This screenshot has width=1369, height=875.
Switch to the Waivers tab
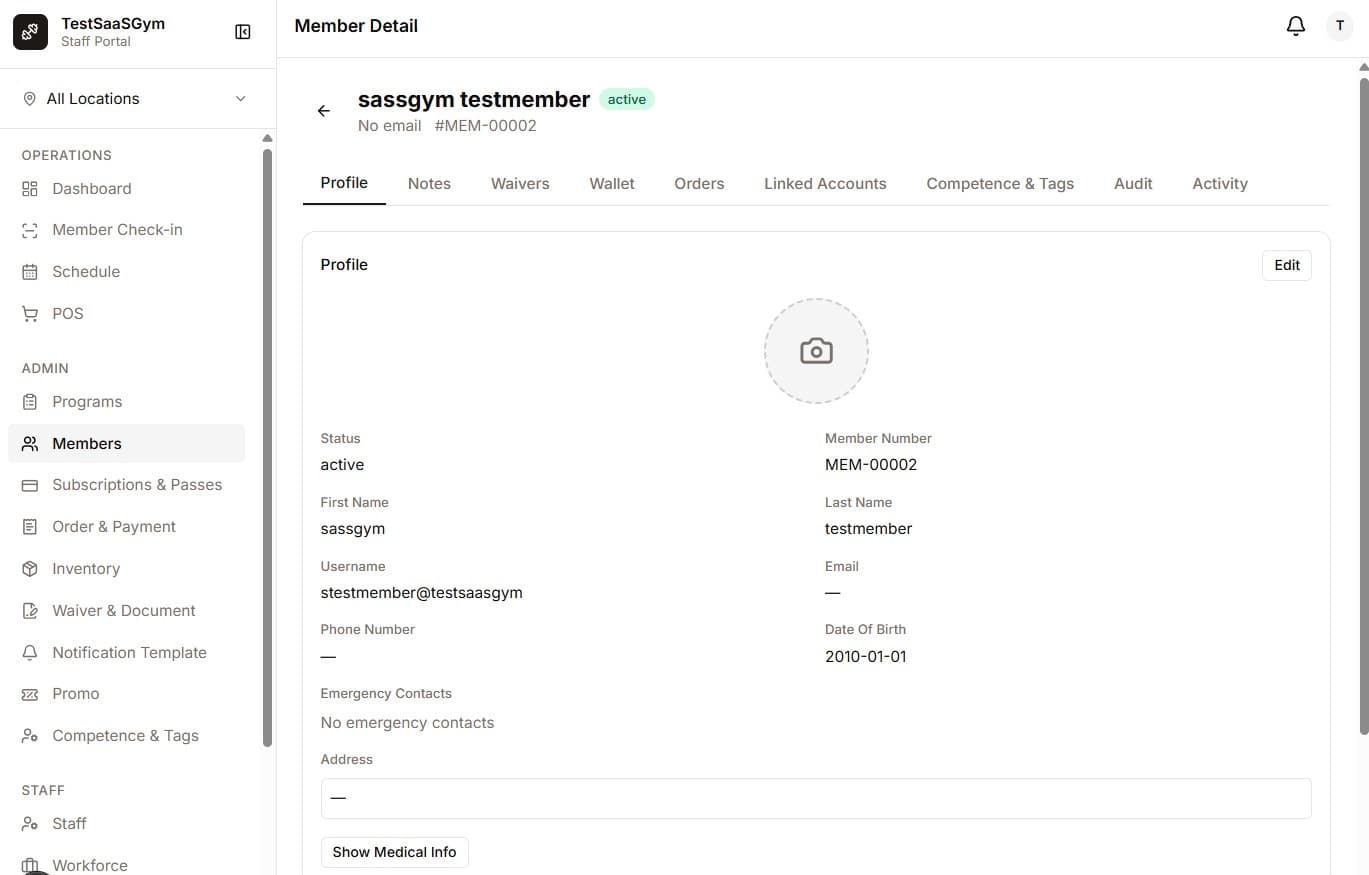coord(520,184)
